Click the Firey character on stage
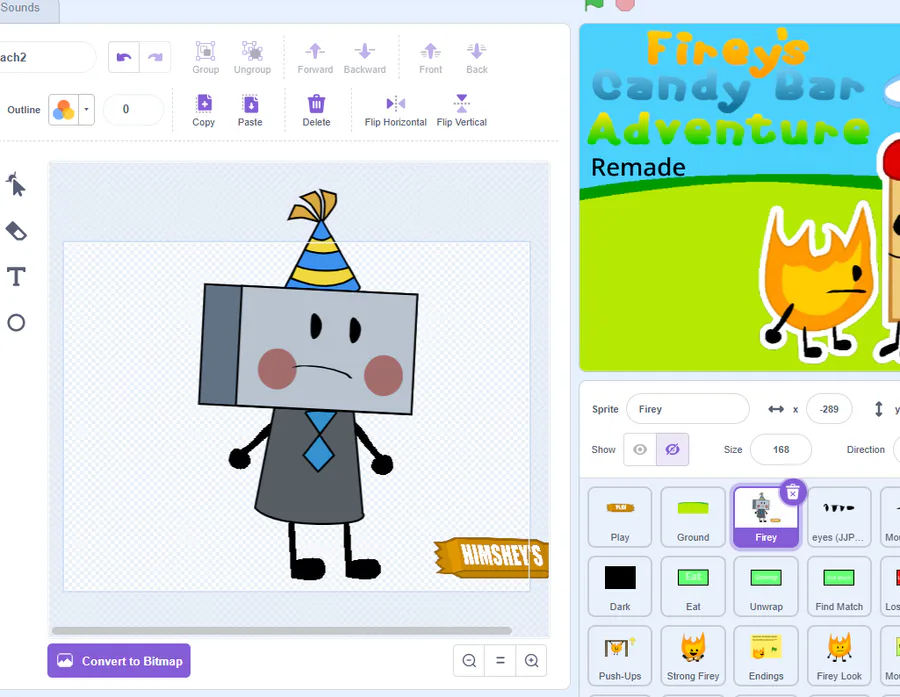 818,281
